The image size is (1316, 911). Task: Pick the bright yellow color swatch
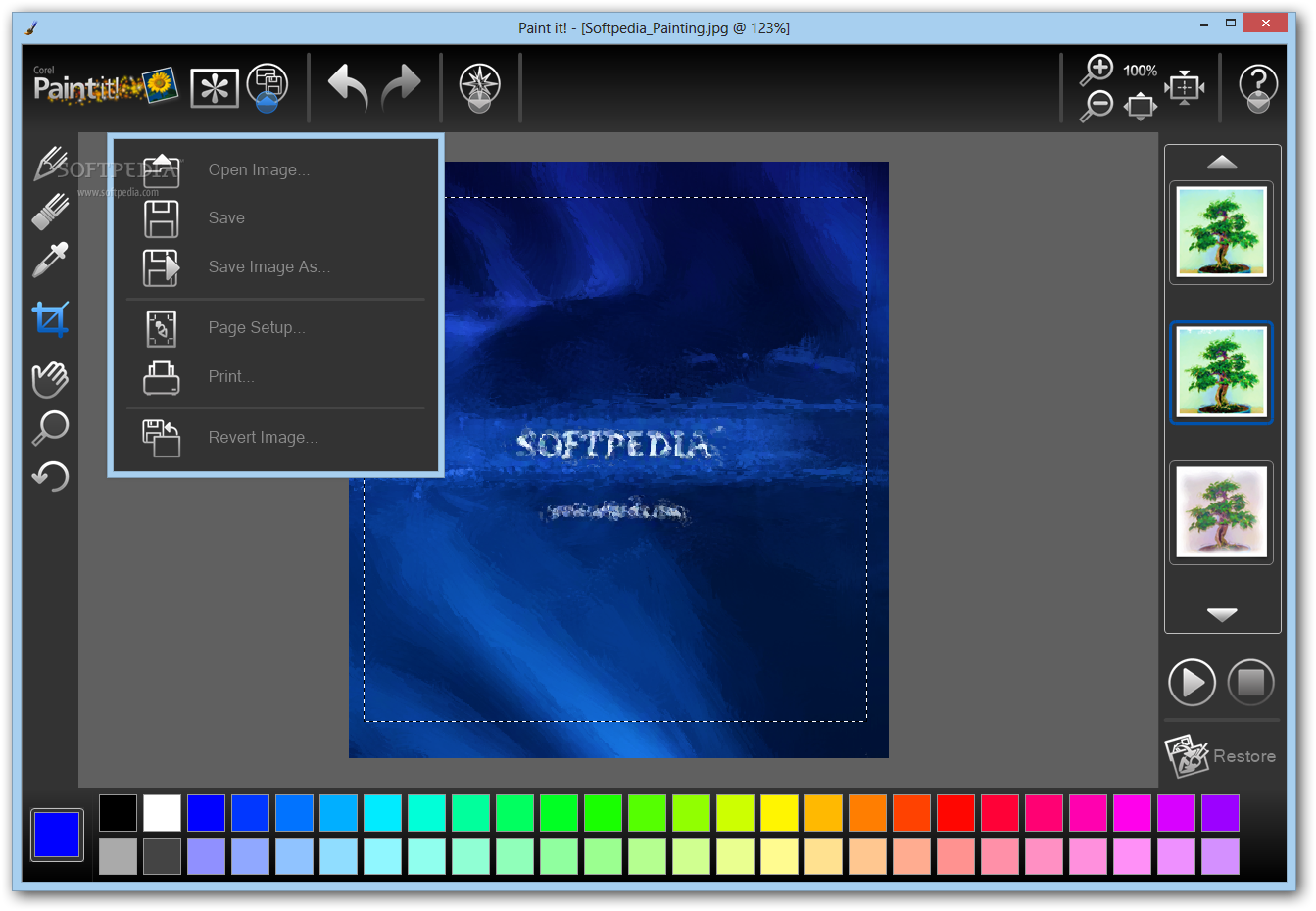click(x=779, y=813)
